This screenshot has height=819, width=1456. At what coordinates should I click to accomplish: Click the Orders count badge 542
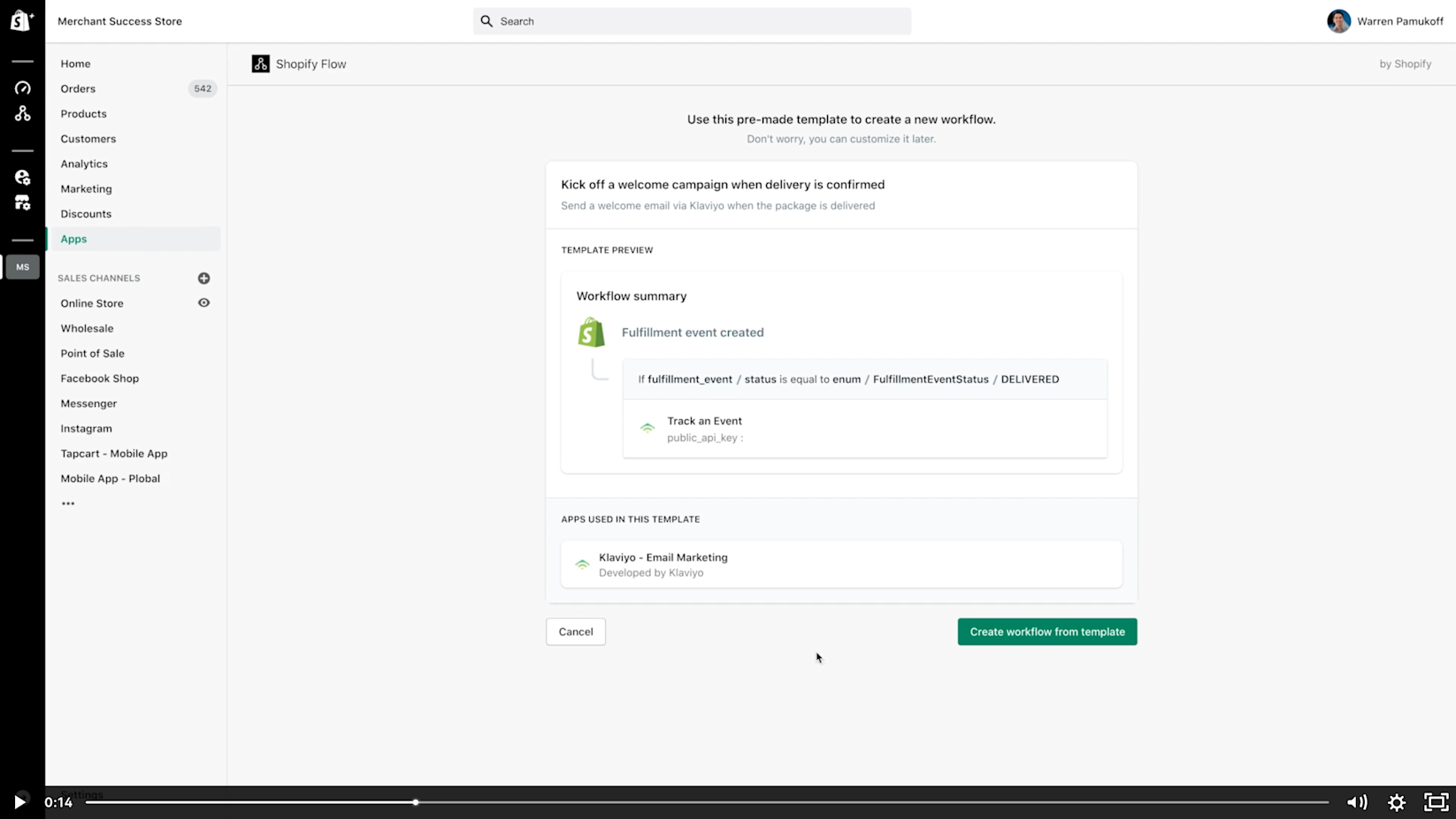coord(203,88)
